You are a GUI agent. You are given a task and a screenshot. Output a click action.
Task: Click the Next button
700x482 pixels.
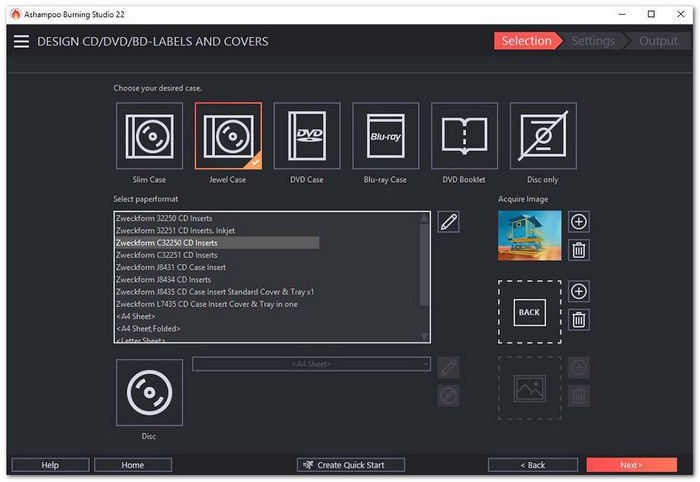coord(631,465)
